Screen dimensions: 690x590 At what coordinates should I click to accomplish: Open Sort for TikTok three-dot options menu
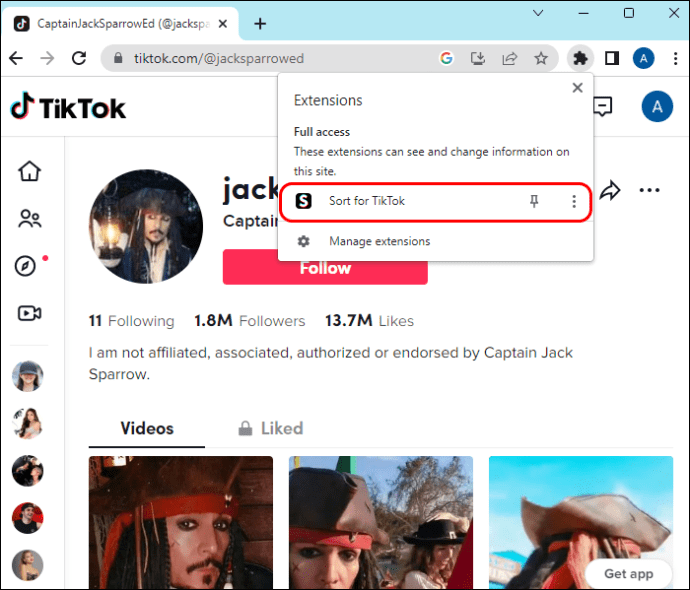pos(573,202)
